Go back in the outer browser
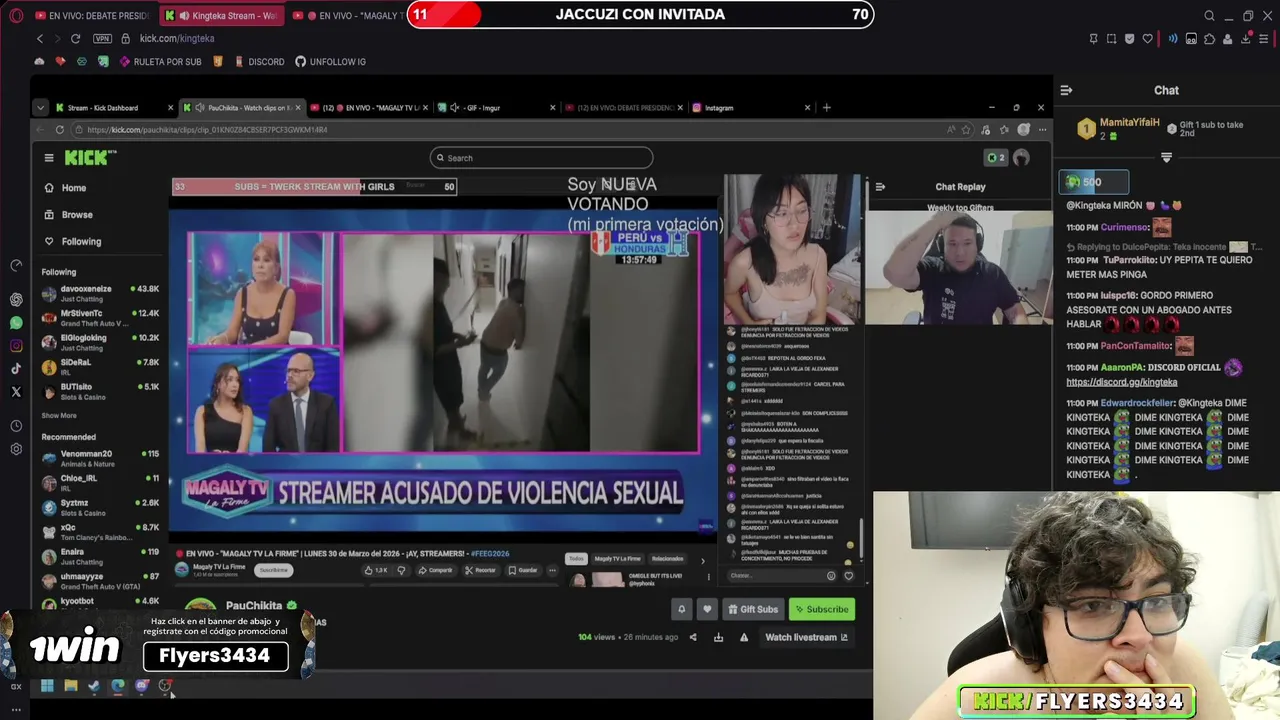 (40, 38)
